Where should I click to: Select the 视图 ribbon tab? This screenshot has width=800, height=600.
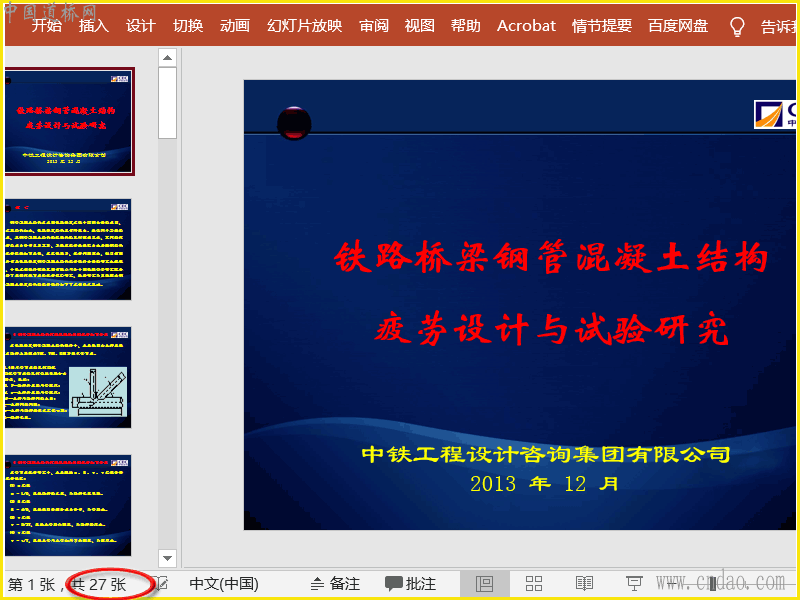419,26
